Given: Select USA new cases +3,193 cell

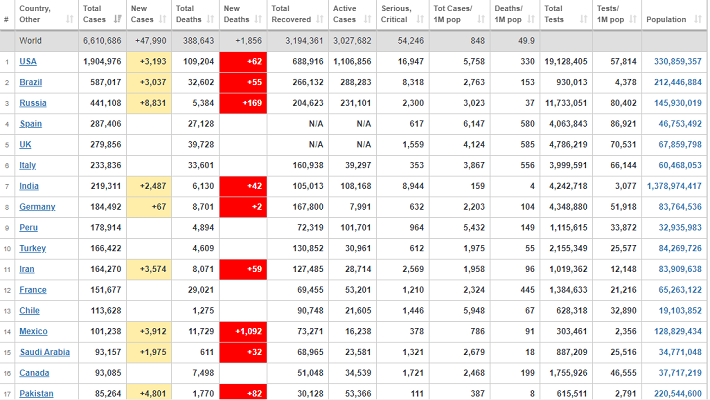Looking at the screenshot, I should [x=149, y=62].
